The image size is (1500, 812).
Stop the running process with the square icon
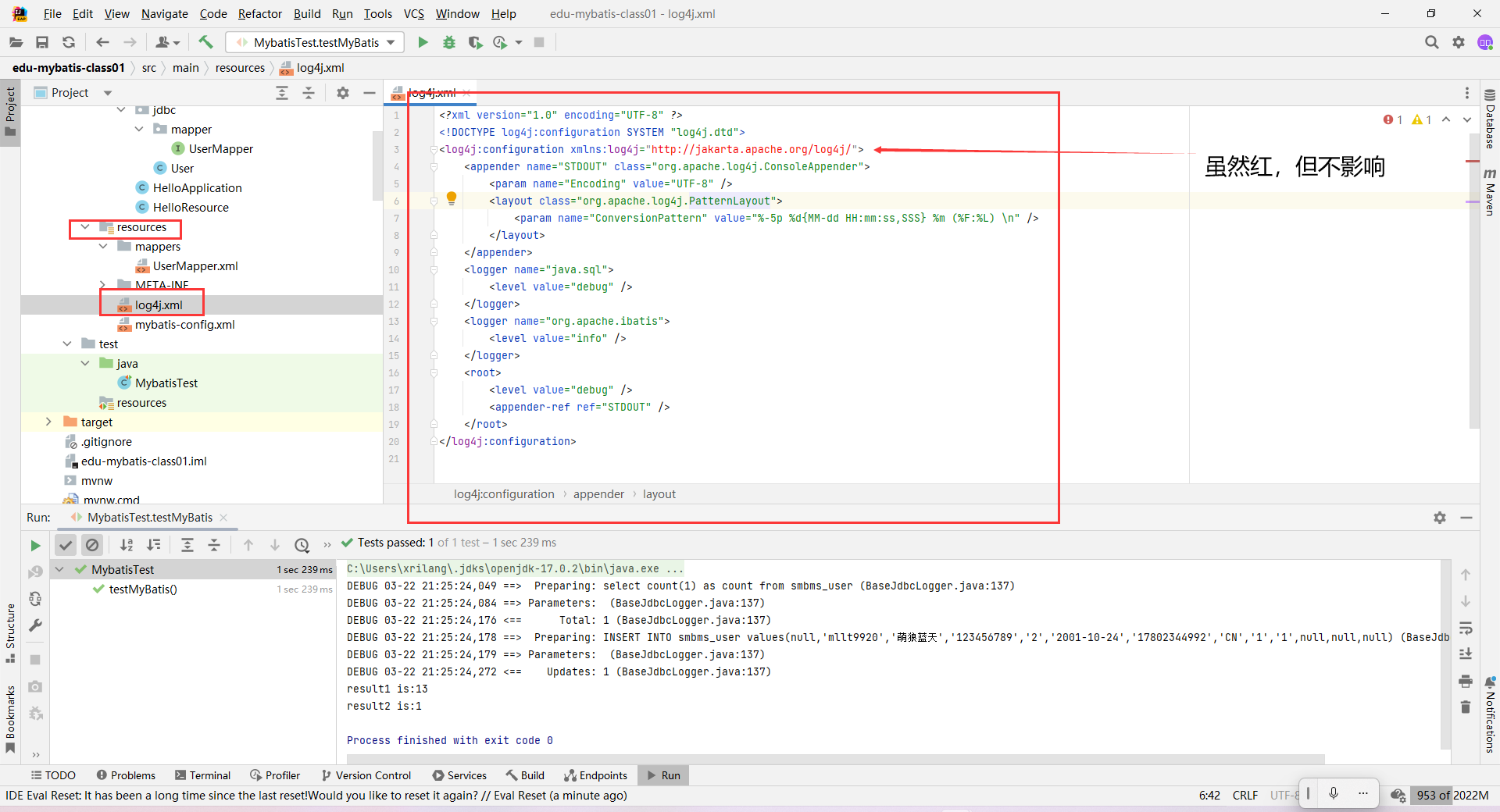[539, 42]
